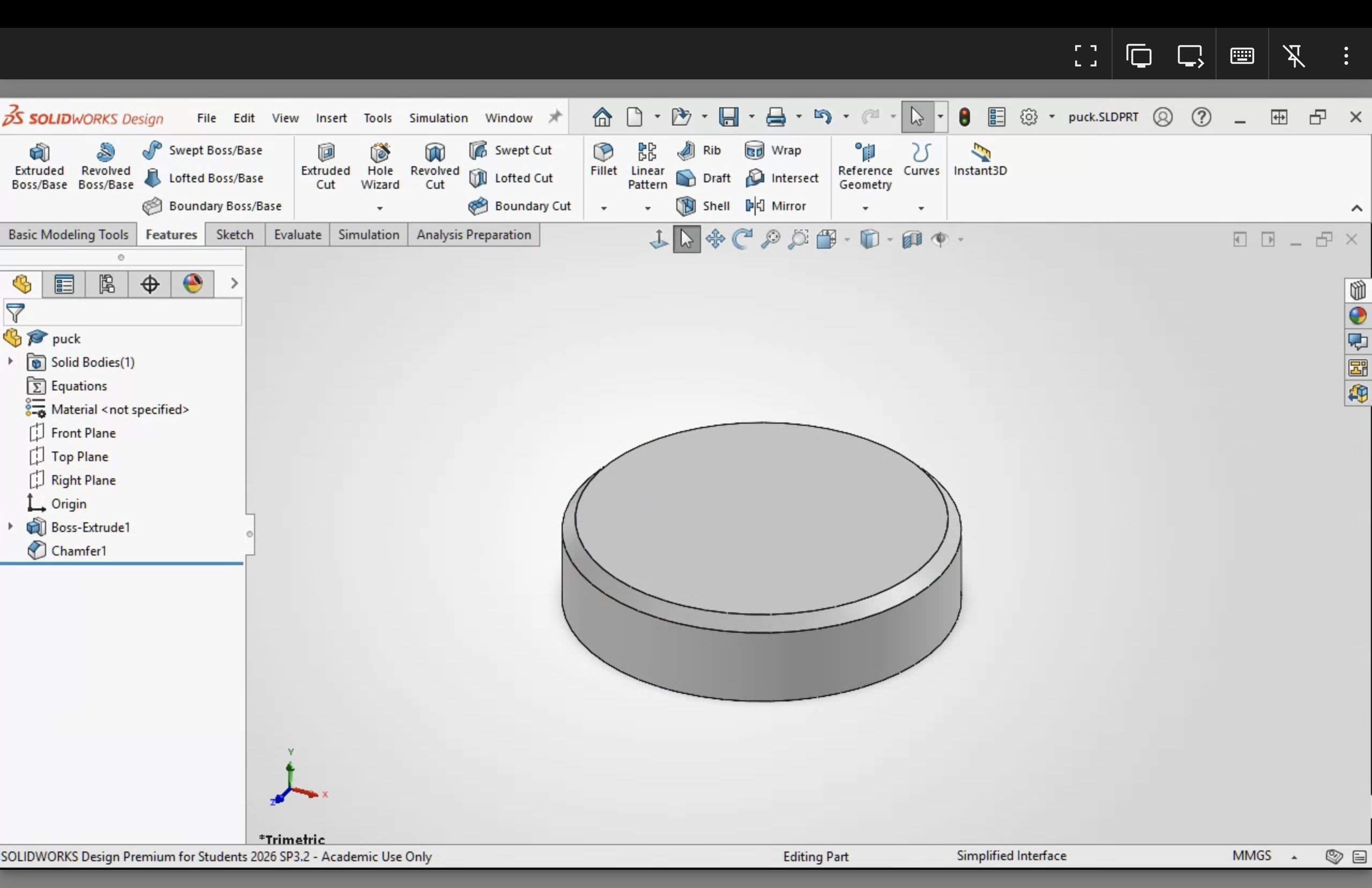Open the ConfigurationManager tab icon

point(107,284)
